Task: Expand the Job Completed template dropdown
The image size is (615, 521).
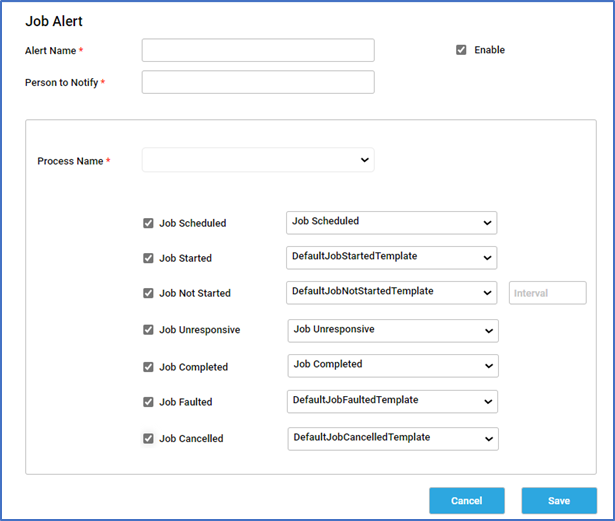Action: (x=393, y=366)
